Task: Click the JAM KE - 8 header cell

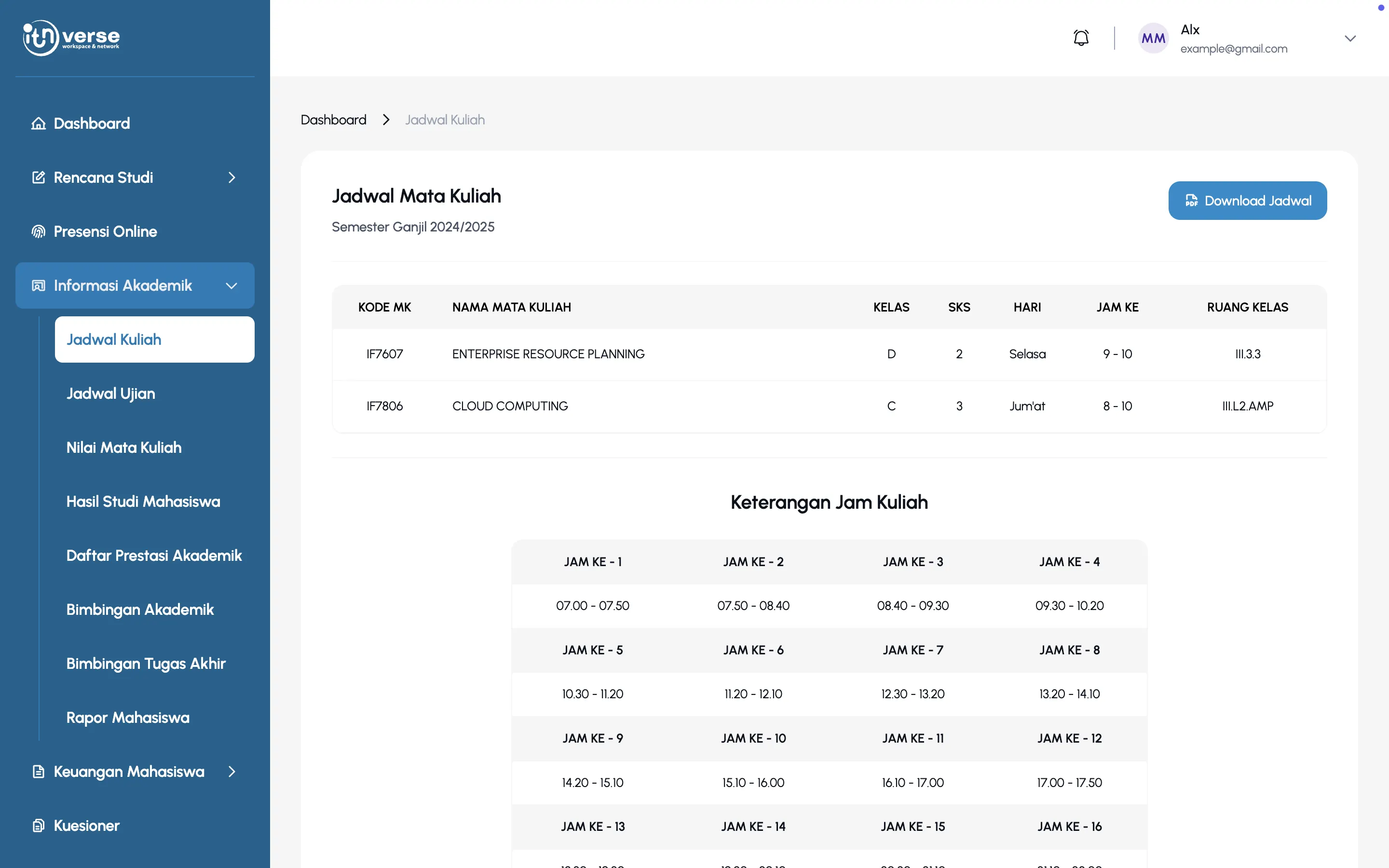Action: [x=1069, y=650]
